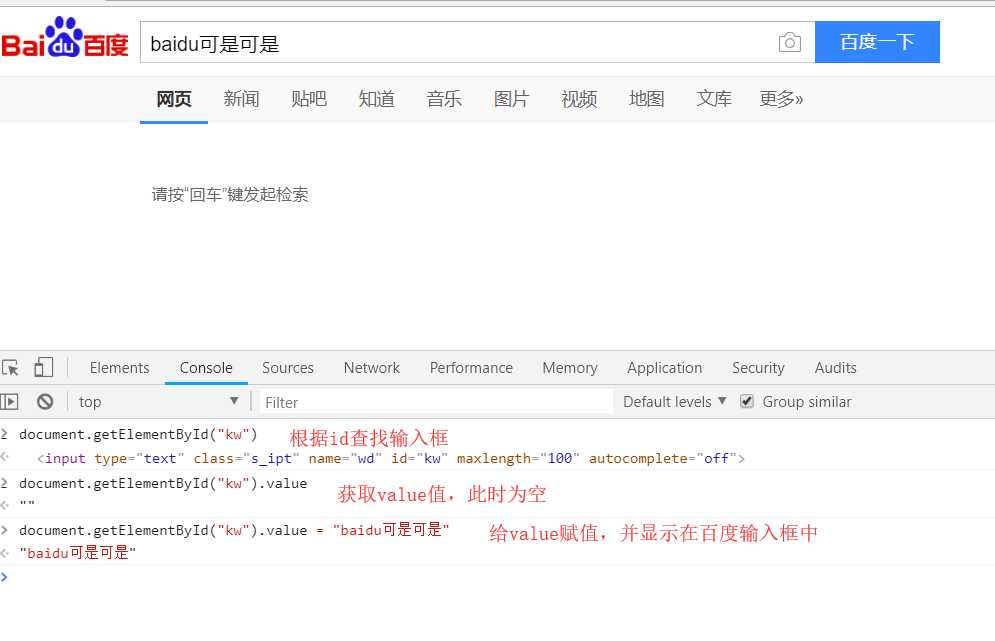Screen dimensions: 995x641
Task: Open the Memory tab
Action: (570, 367)
